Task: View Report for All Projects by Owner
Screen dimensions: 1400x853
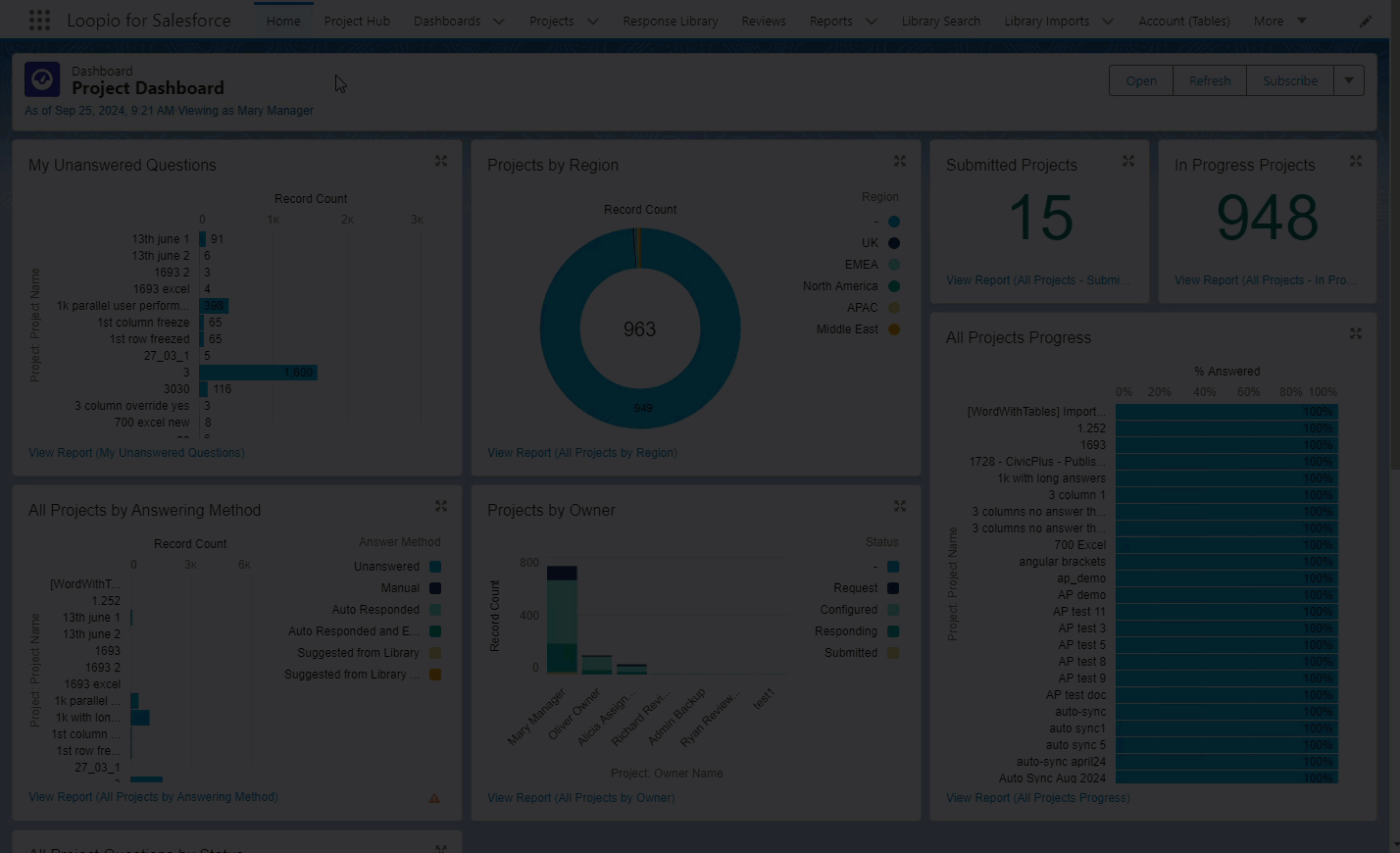Action: point(581,798)
